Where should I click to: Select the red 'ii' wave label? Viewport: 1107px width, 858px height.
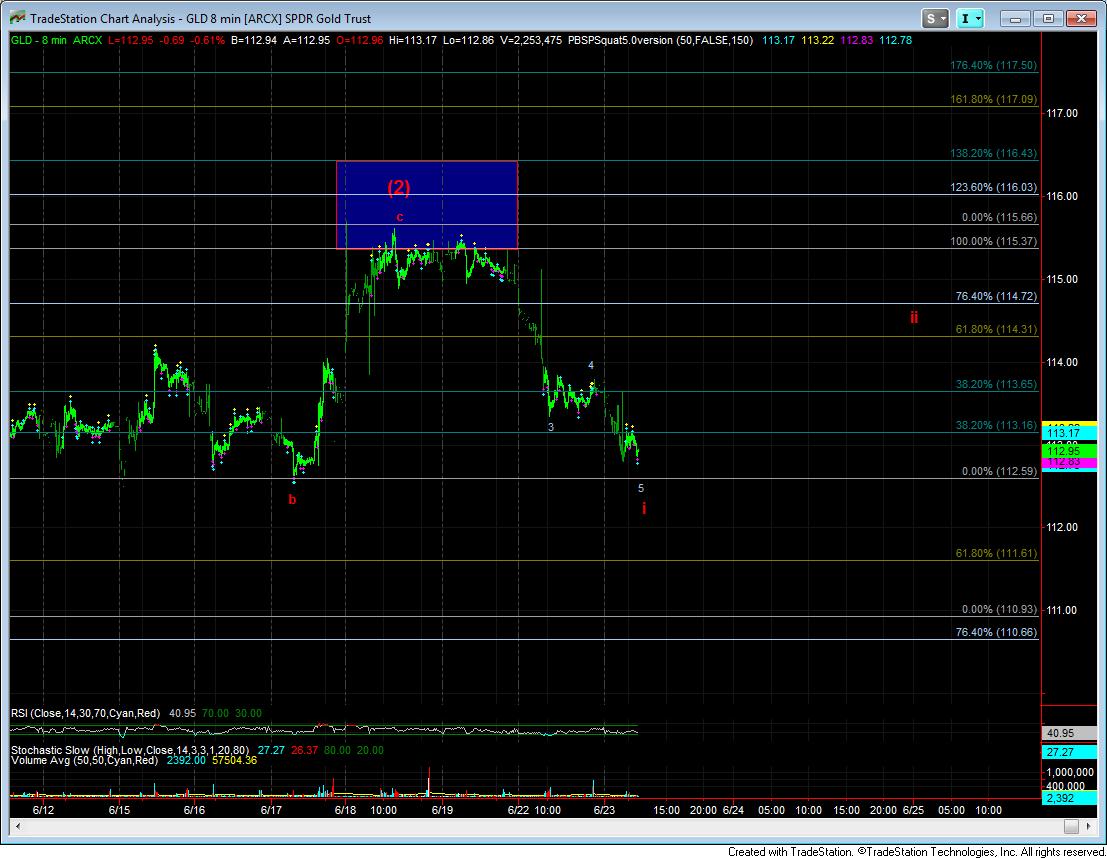(x=914, y=317)
